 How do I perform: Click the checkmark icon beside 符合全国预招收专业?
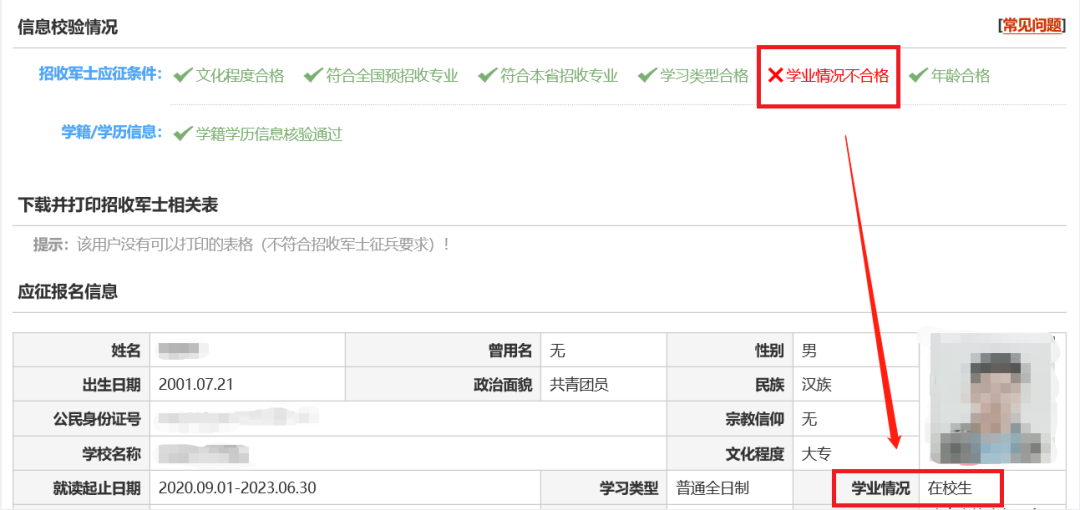(313, 75)
